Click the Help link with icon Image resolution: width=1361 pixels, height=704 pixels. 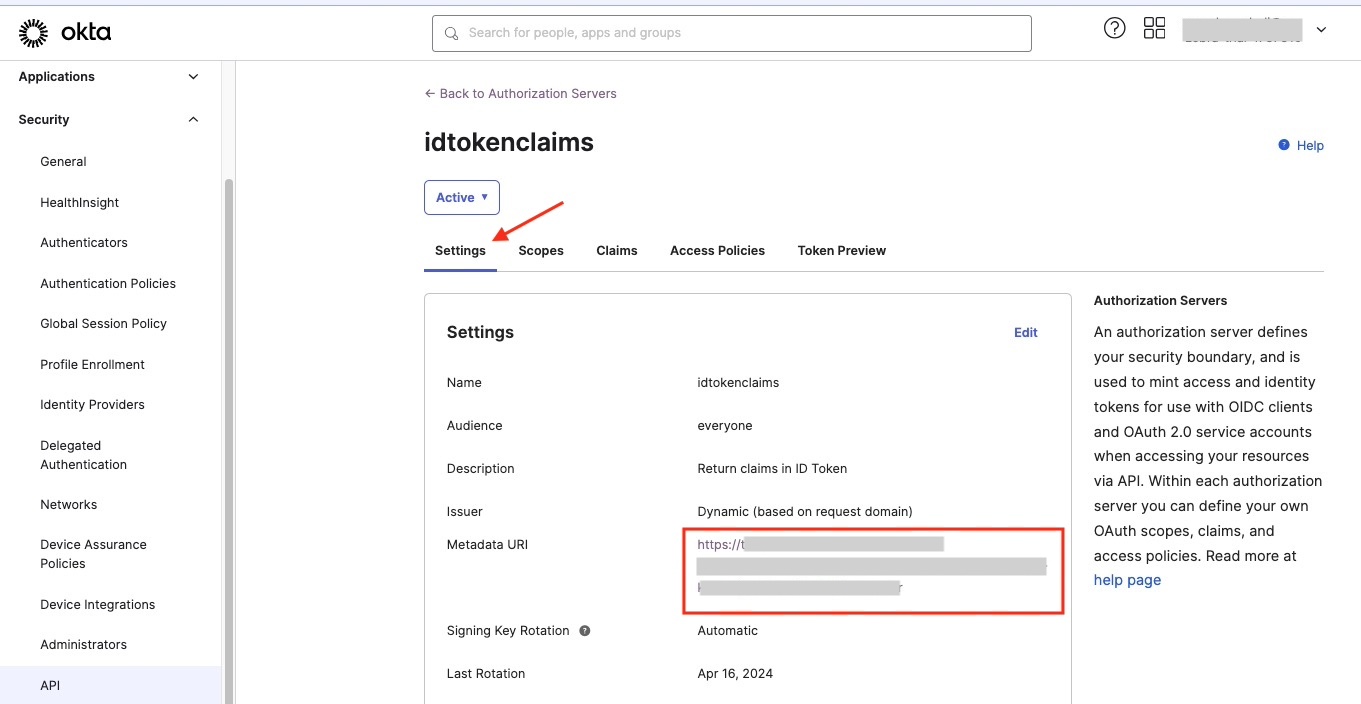1301,146
